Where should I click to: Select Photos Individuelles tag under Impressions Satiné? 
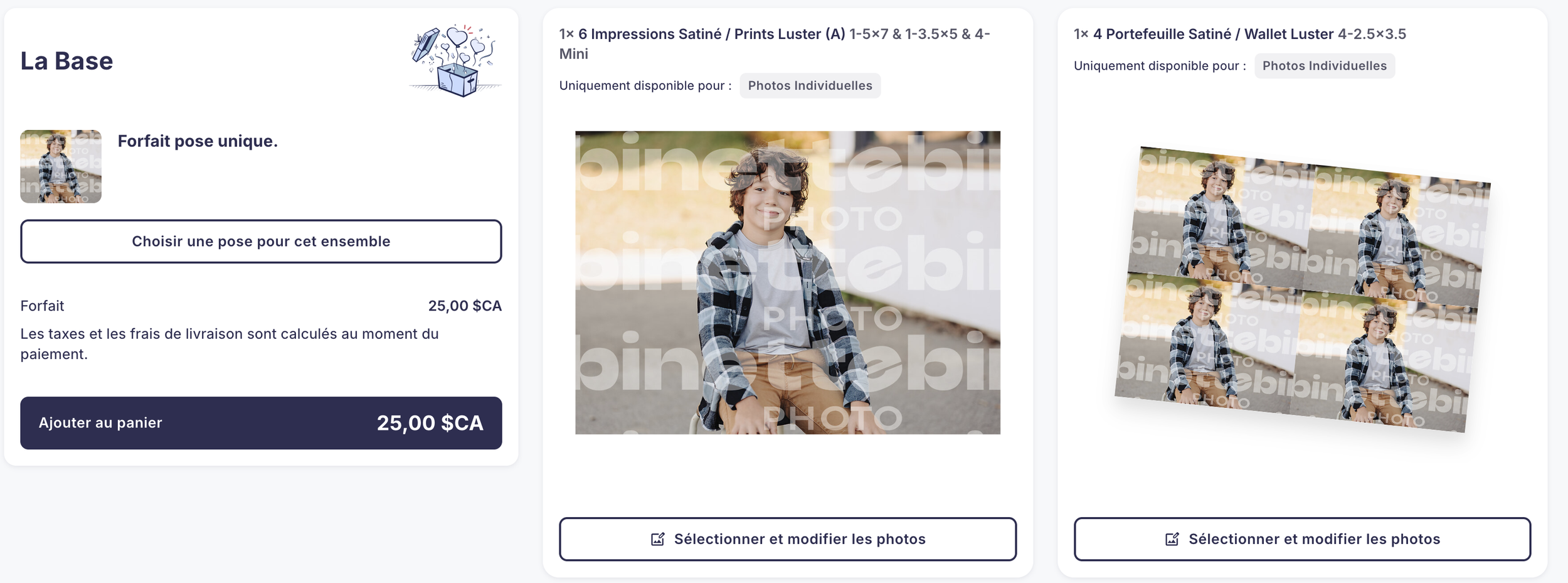[x=810, y=85]
